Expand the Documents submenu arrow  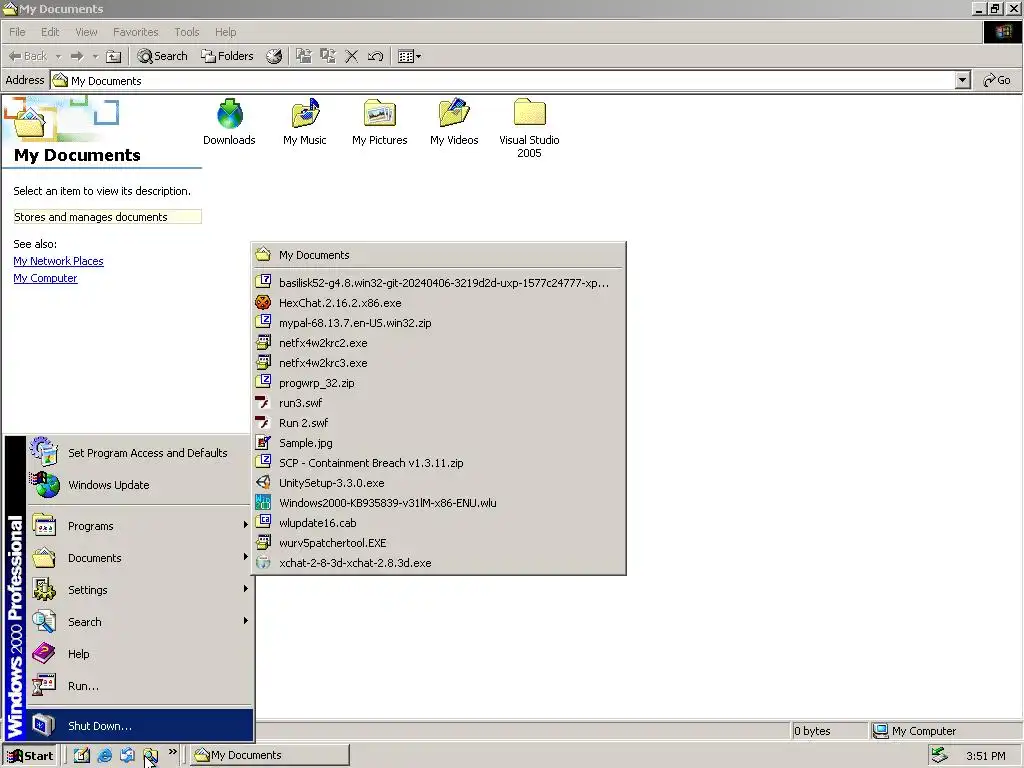pyautogui.click(x=246, y=556)
